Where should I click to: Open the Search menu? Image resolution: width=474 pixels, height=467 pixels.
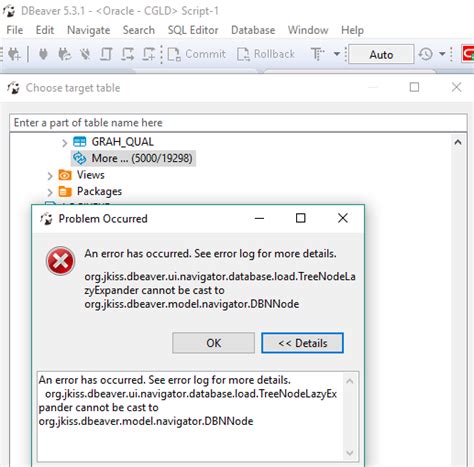139,30
